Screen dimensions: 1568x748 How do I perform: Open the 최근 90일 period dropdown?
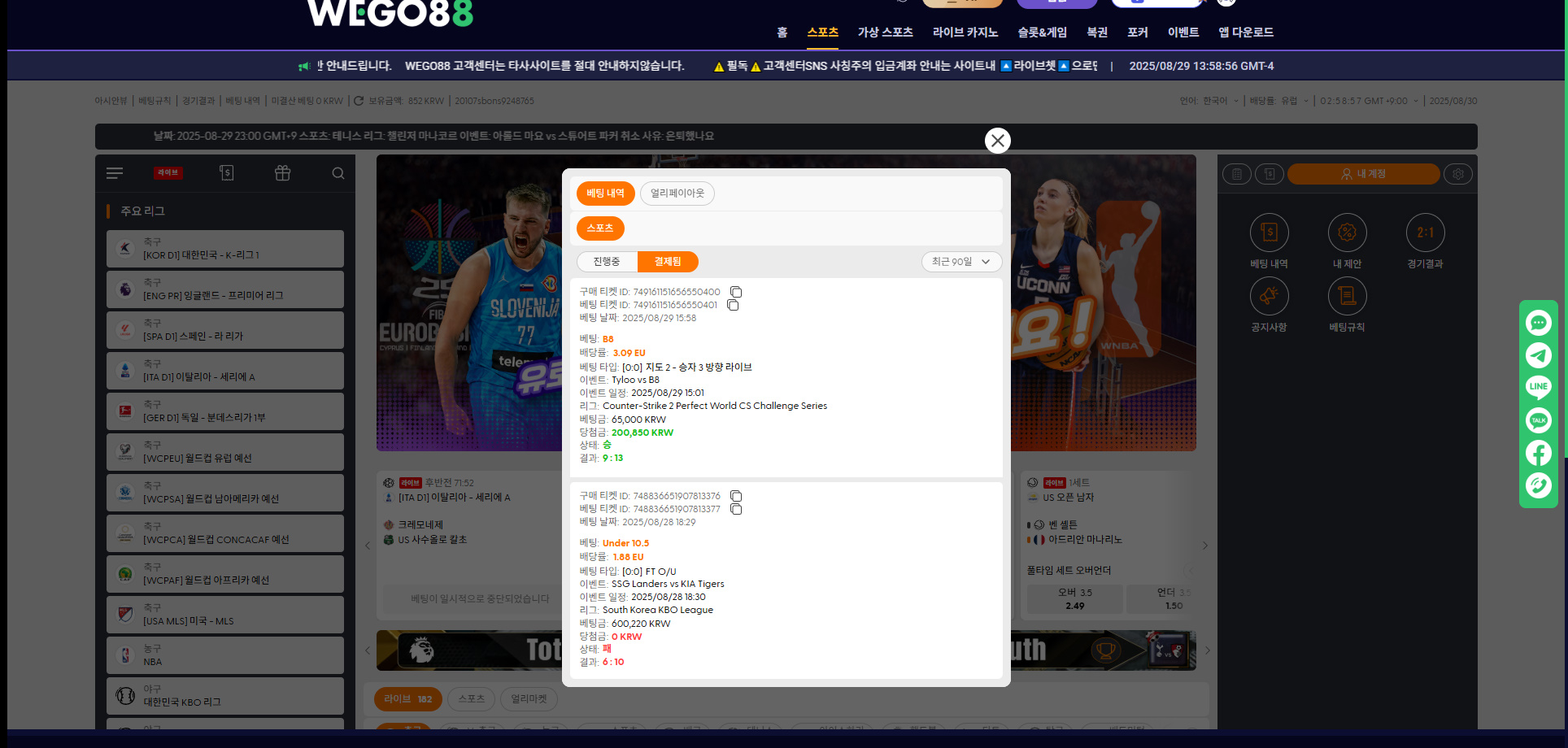pyautogui.click(x=961, y=262)
